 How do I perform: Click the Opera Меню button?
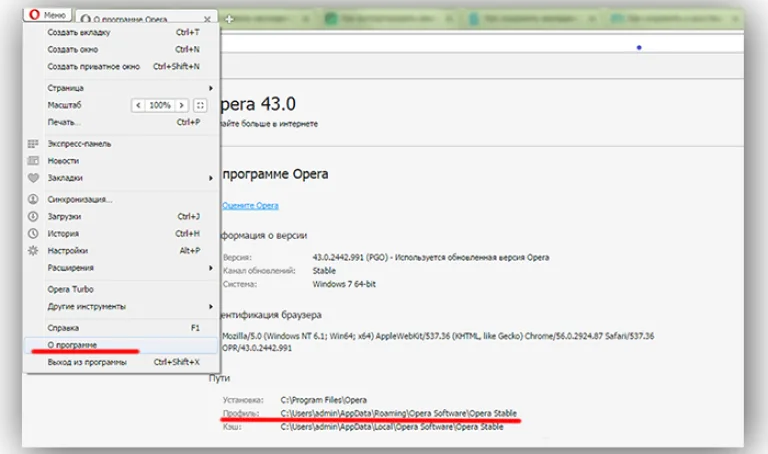pos(48,15)
